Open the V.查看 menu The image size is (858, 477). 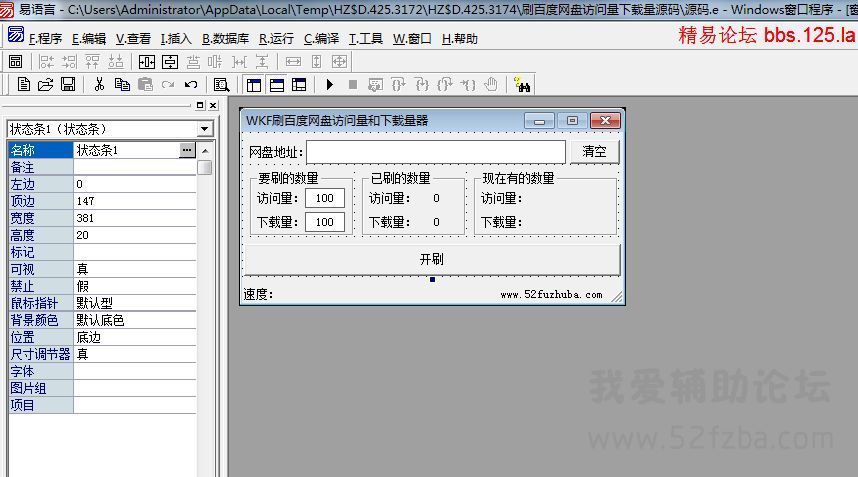click(x=133, y=39)
